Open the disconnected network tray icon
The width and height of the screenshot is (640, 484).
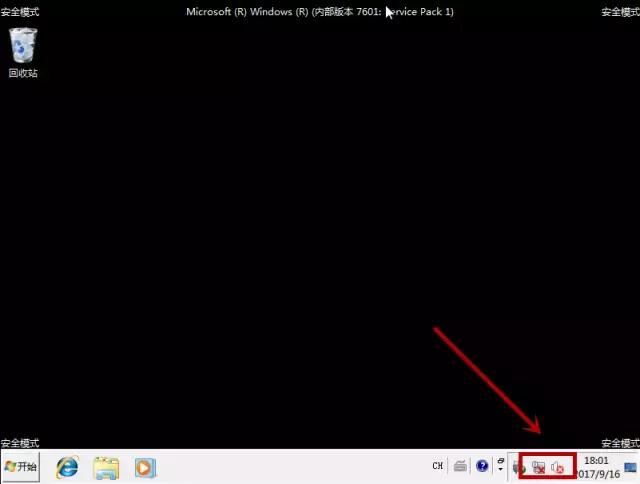click(x=538, y=467)
